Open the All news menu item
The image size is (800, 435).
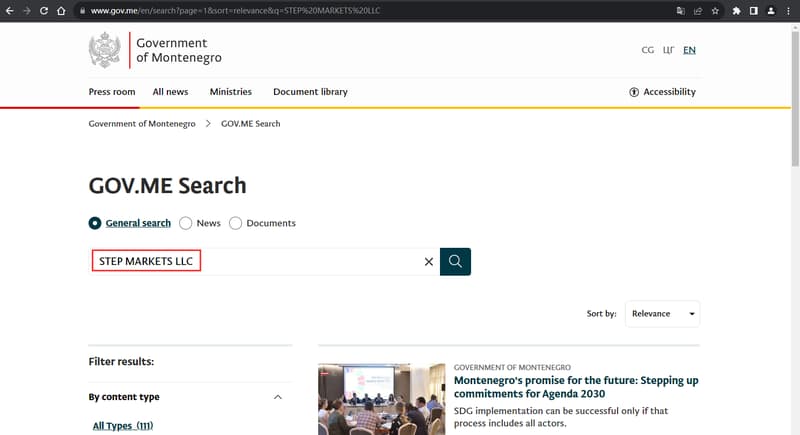(x=170, y=92)
